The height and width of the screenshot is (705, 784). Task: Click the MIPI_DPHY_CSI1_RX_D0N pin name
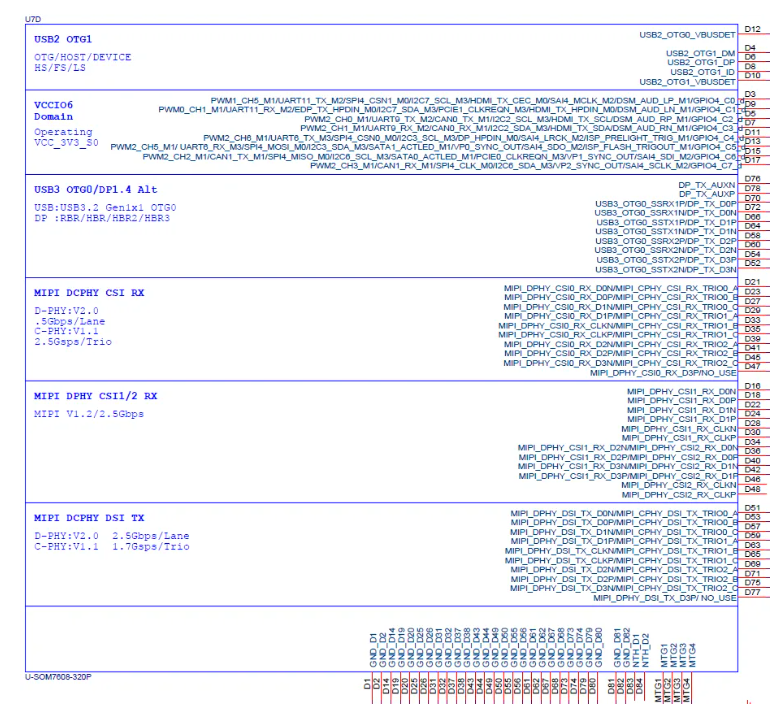[x=682, y=392]
